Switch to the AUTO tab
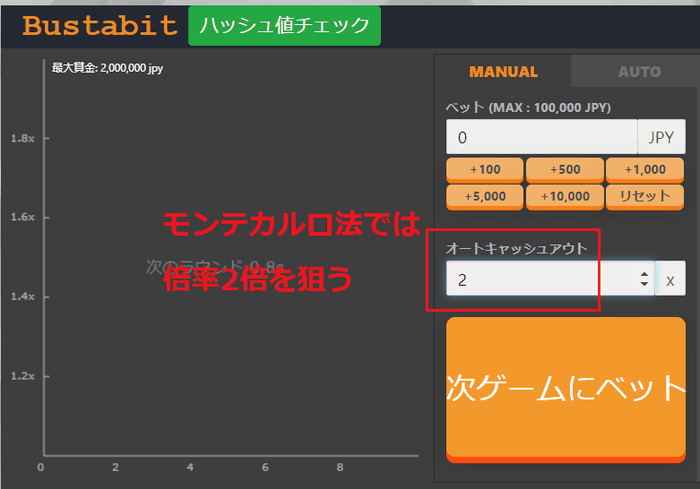 (639, 72)
